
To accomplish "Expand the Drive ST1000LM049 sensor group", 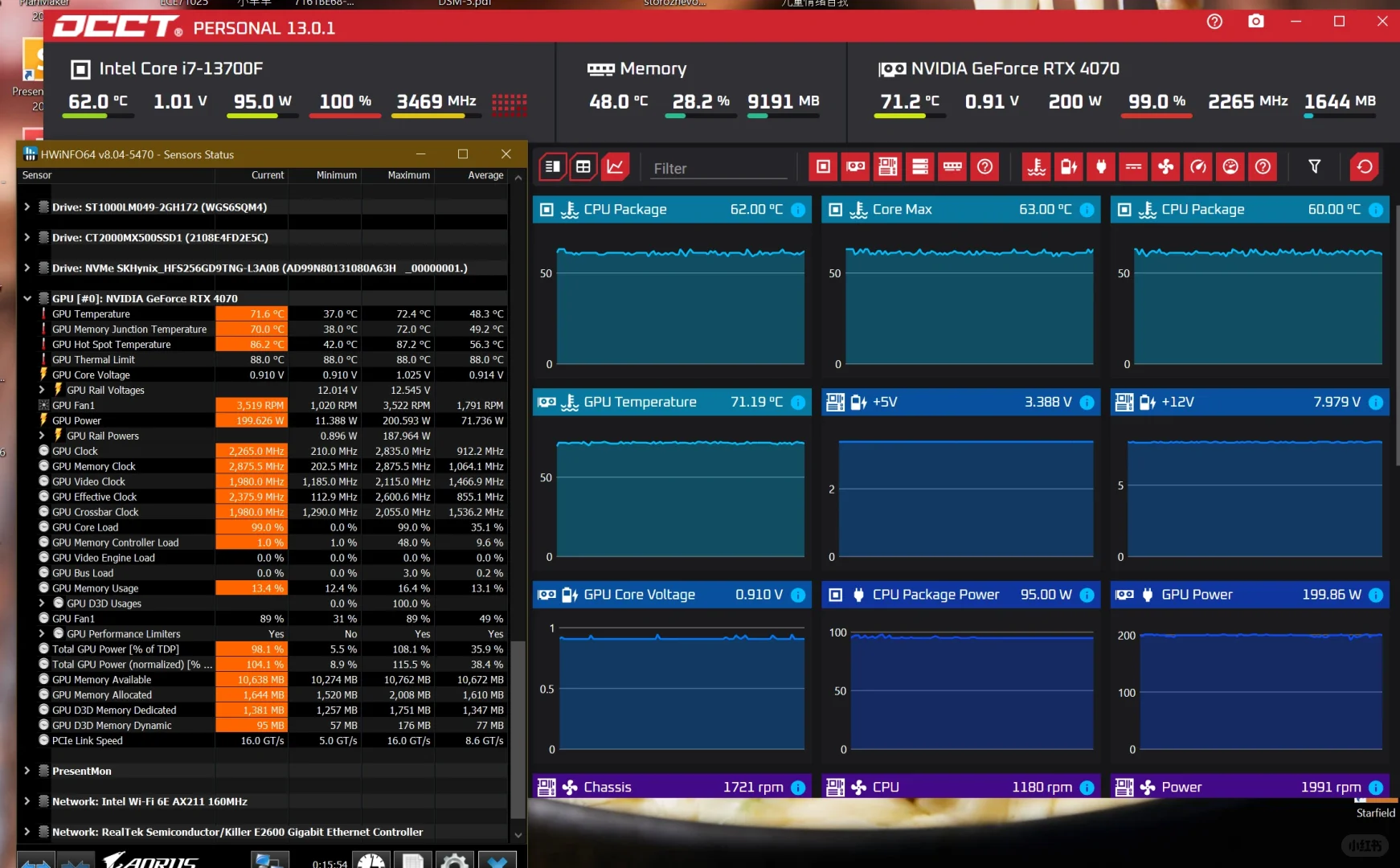I will pyautogui.click(x=27, y=207).
